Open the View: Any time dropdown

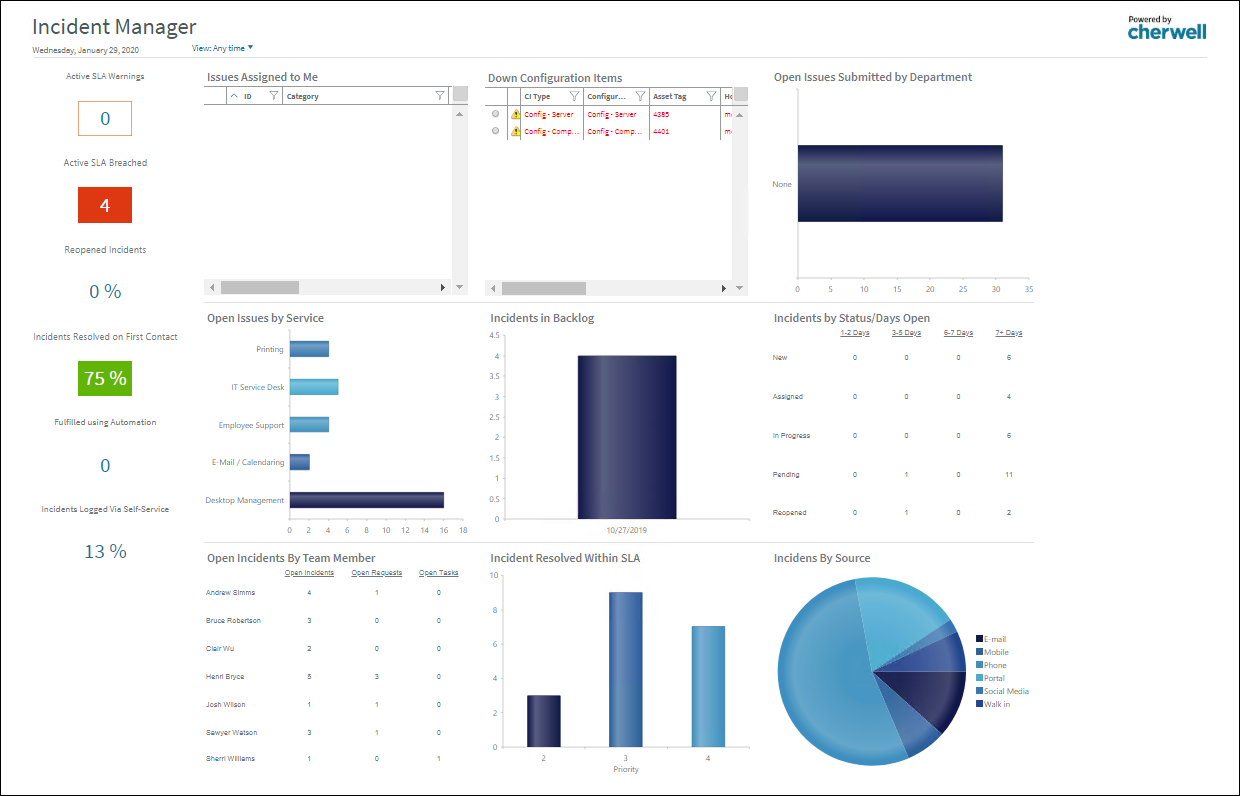pyautogui.click(x=221, y=47)
